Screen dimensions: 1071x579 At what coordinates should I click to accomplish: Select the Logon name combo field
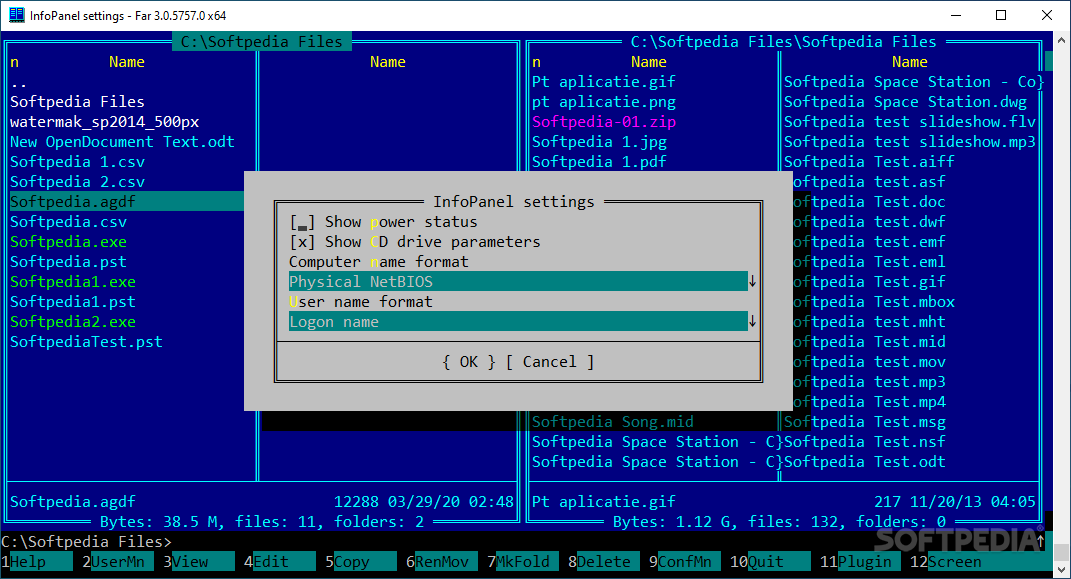[518, 322]
